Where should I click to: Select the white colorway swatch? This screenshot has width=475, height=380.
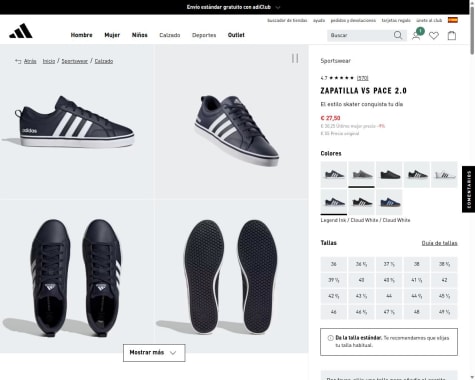tap(444, 174)
